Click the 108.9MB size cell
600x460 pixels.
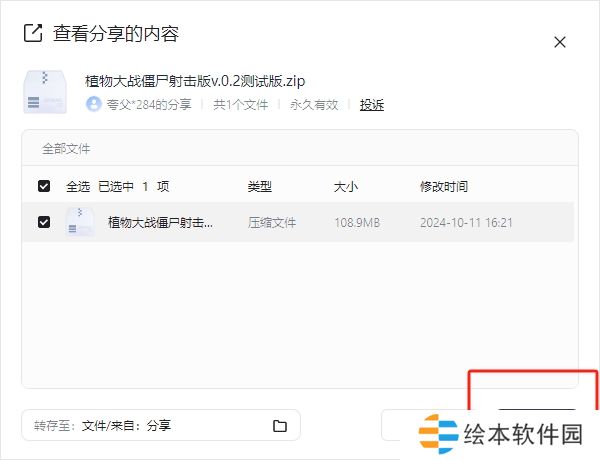357,222
